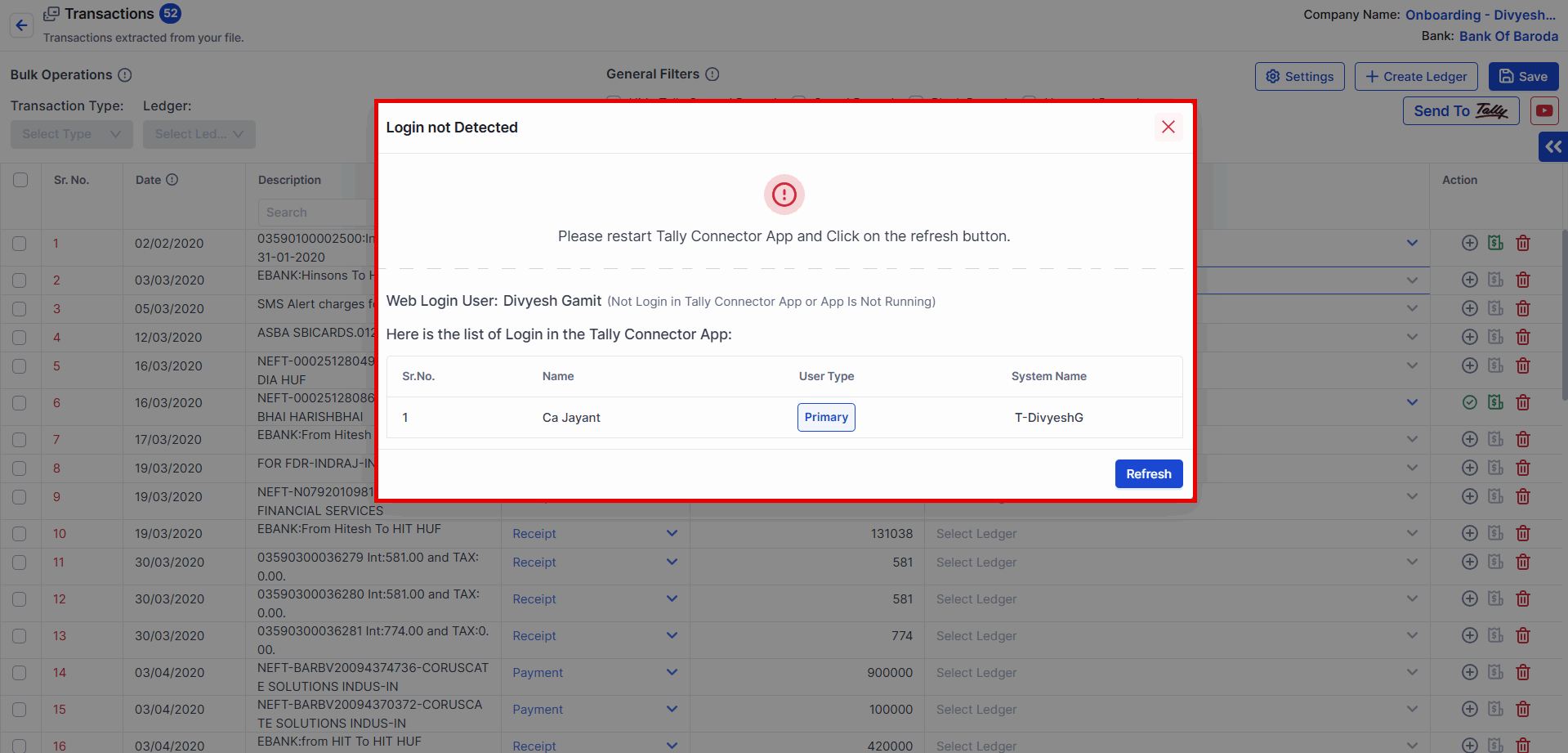
Task: Check the checkbox for row 3
Action: pos(20,309)
